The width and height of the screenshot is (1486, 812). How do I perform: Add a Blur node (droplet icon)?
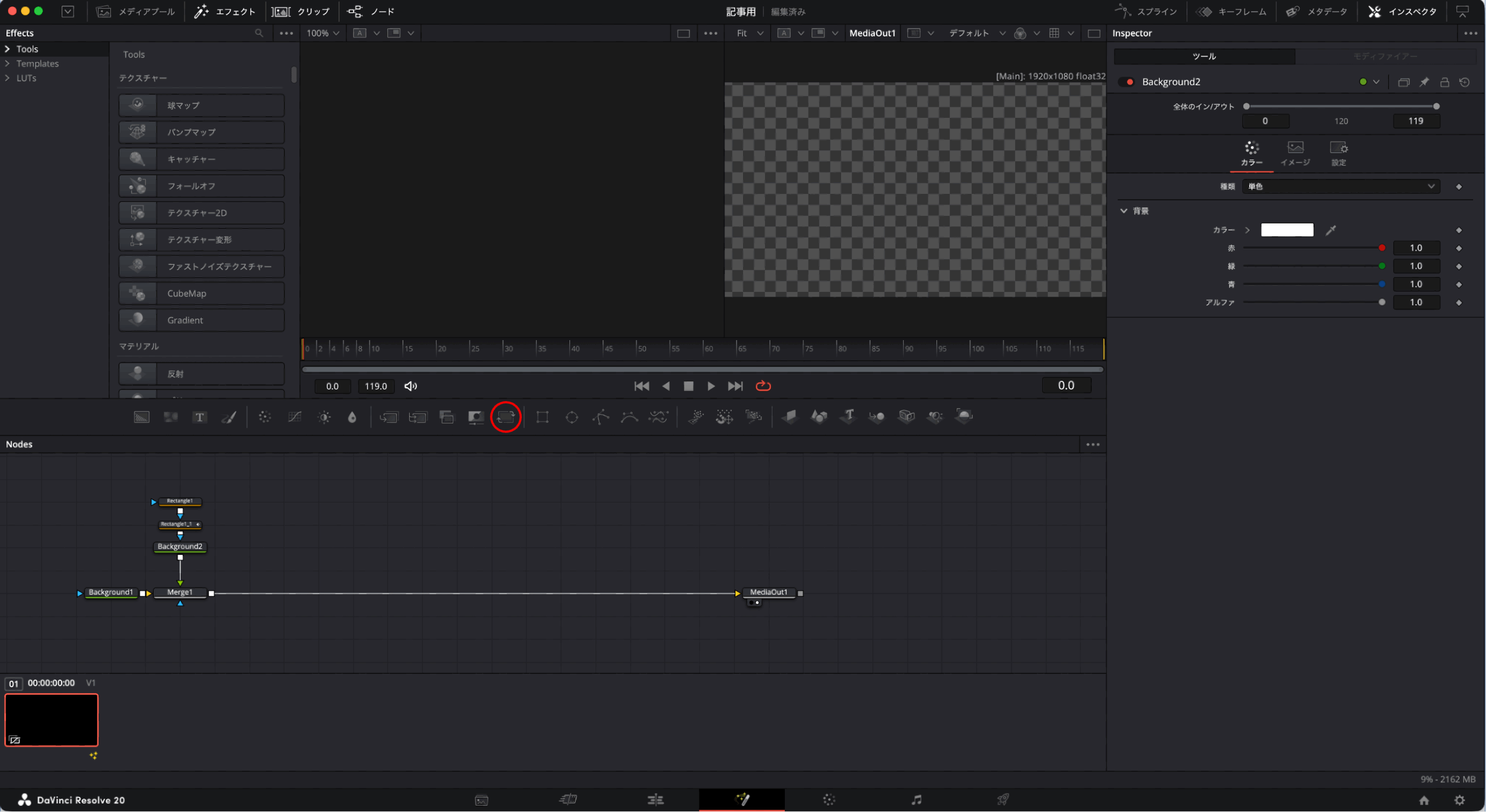(352, 417)
